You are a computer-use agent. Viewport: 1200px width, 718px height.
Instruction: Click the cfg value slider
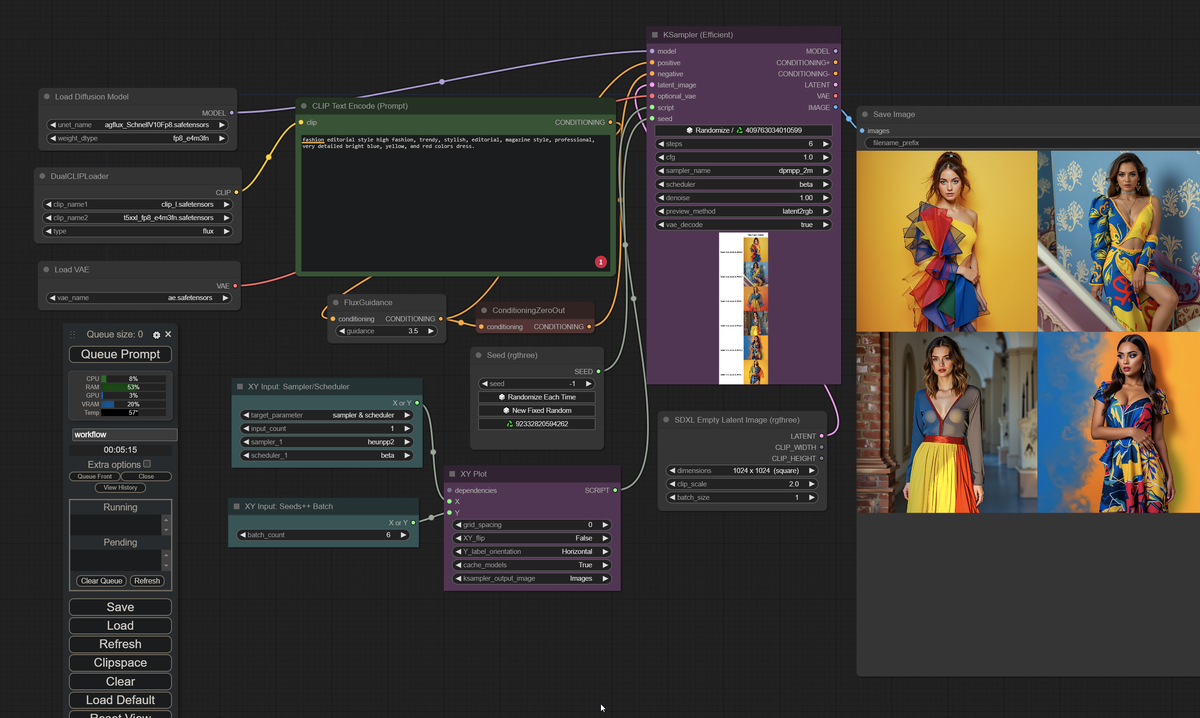tap(743, 157)
